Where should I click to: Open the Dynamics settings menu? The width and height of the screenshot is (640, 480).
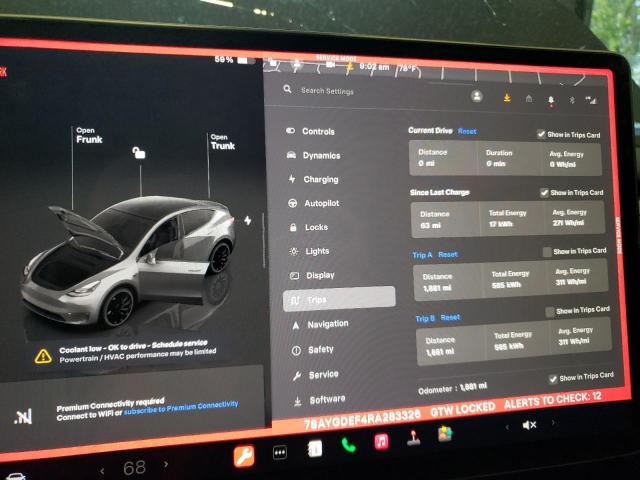tap(313, 156)
